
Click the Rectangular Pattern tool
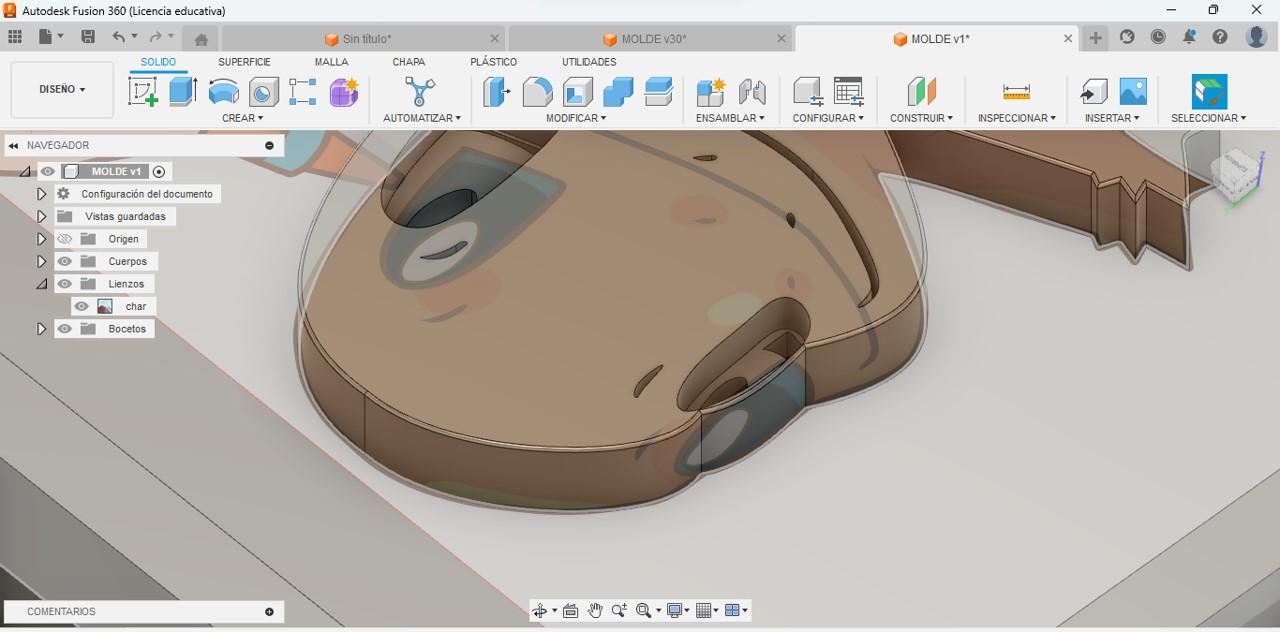pos(303,92)
